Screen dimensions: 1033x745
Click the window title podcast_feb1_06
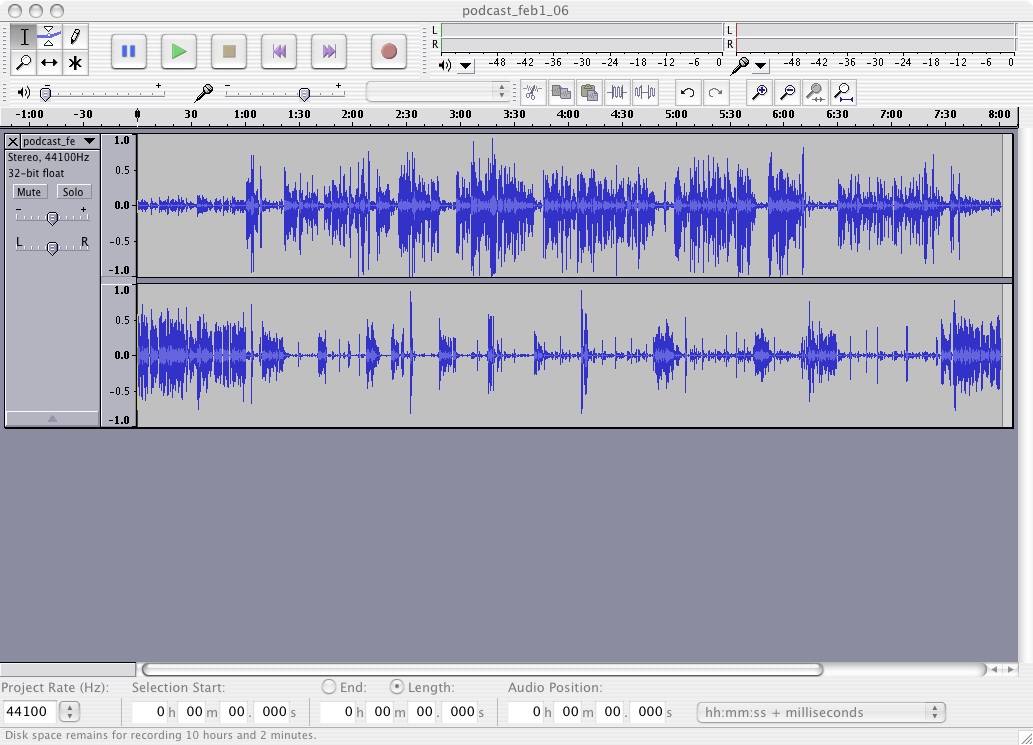[x=515, y=11]
